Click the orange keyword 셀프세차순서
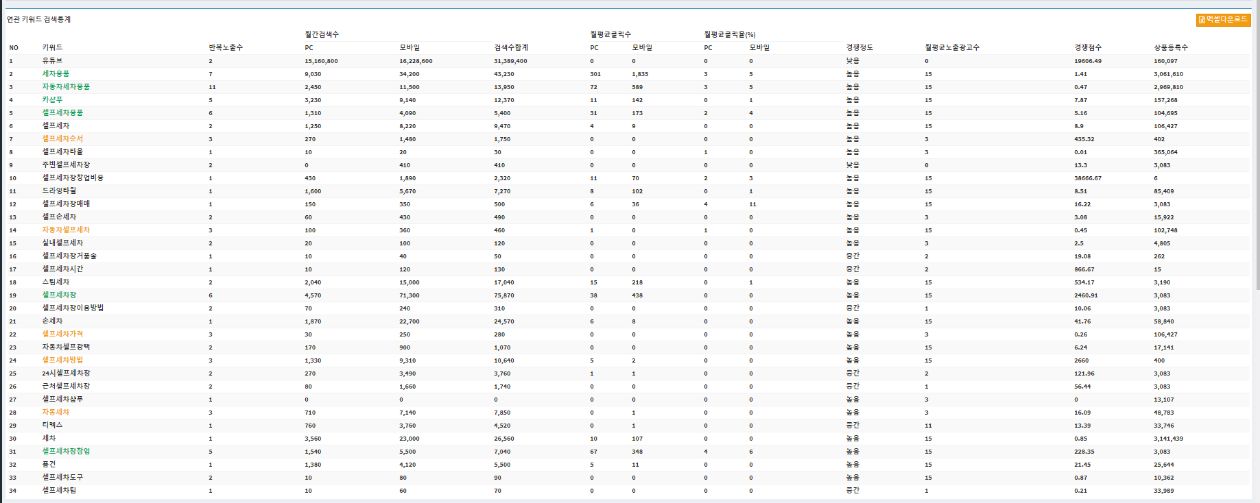 63,138
